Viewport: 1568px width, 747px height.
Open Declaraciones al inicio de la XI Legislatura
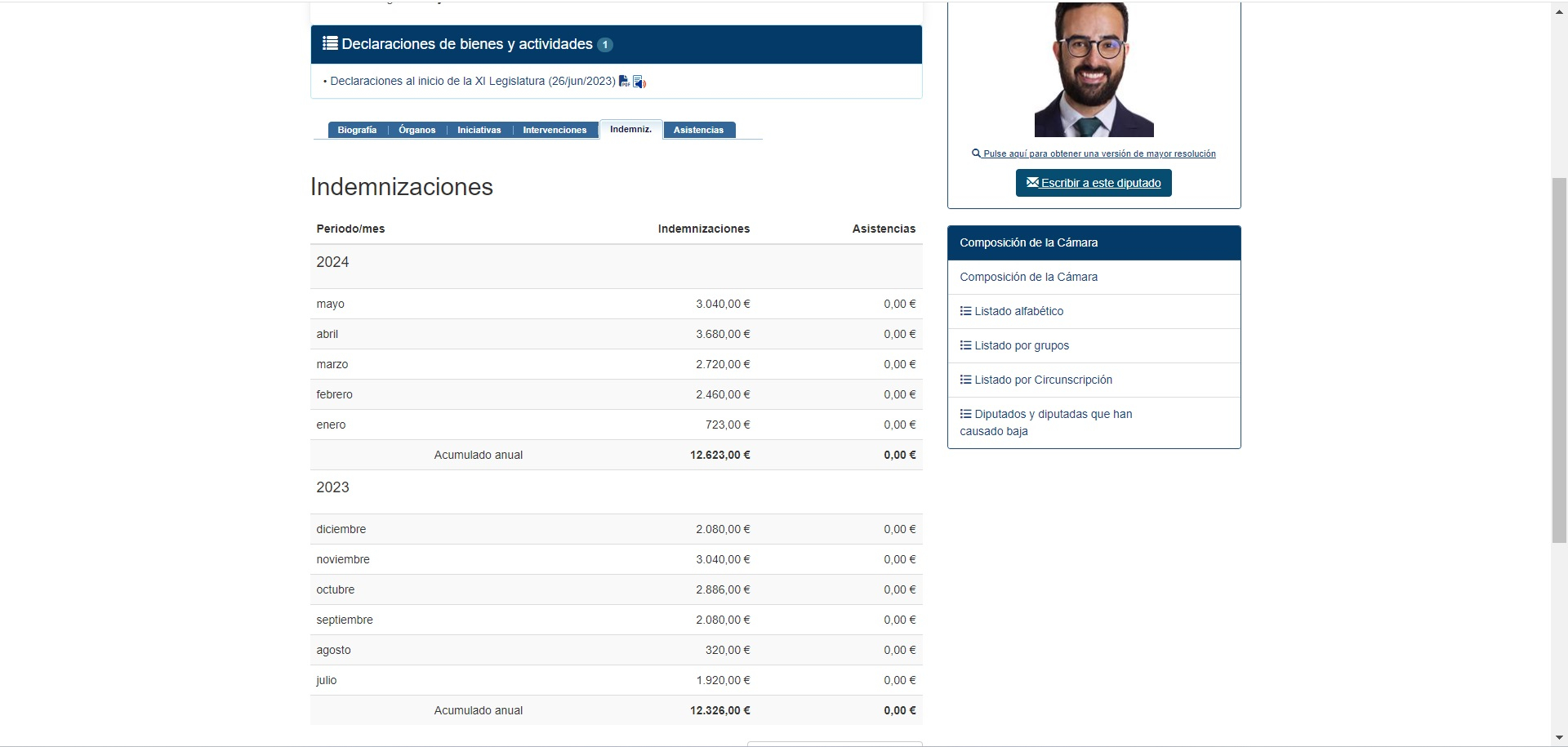tap(472, 81)
